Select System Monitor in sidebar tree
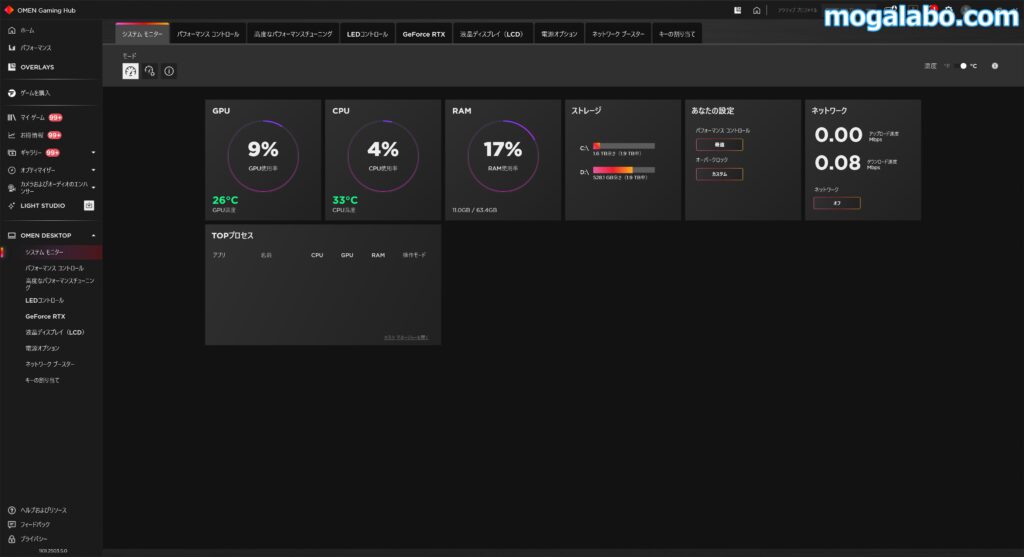The width and height of the screenshot is (1024, 557). click(52, 252)
